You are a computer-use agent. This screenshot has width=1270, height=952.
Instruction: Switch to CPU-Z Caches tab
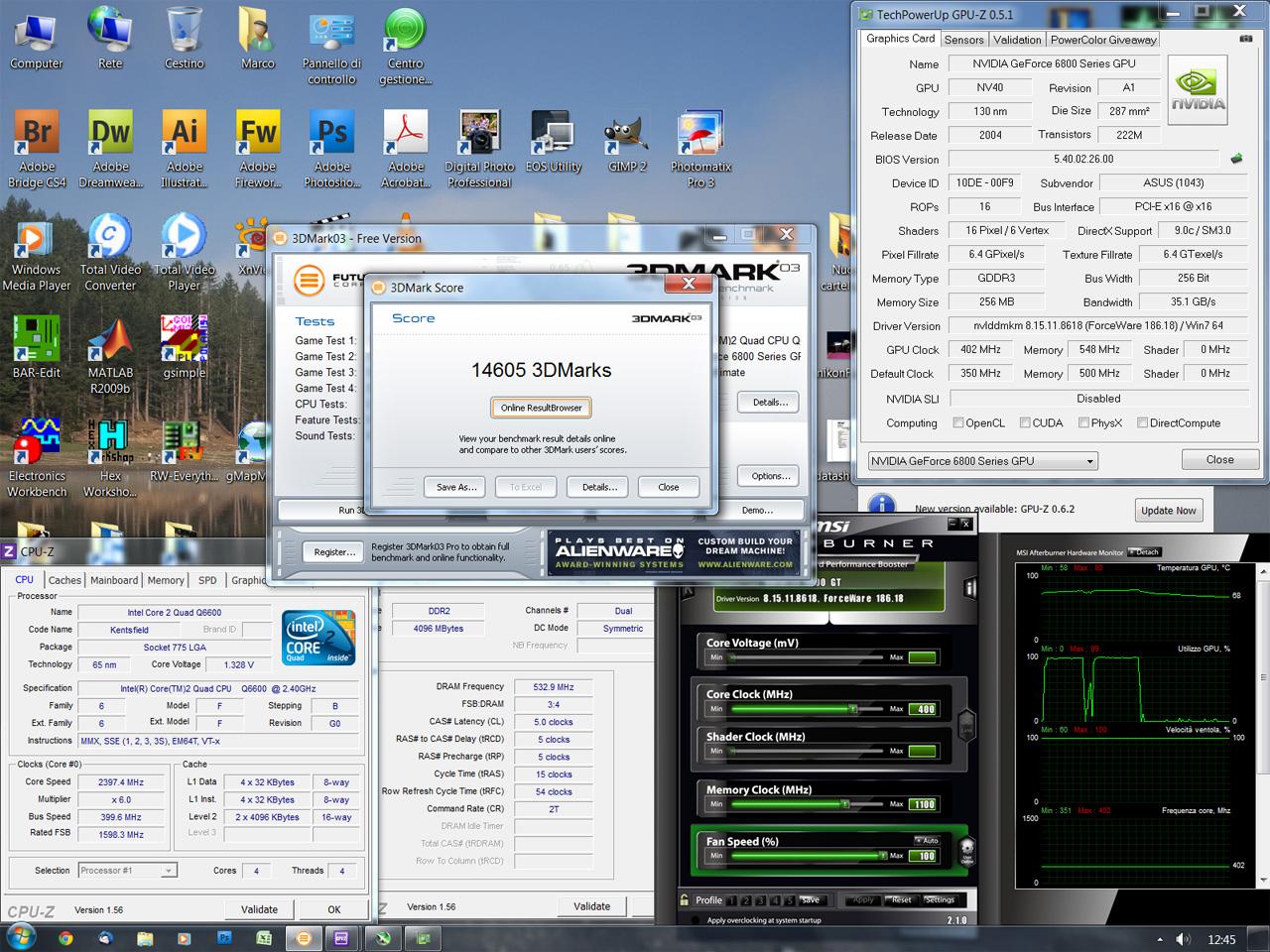(x=64, y=580)
